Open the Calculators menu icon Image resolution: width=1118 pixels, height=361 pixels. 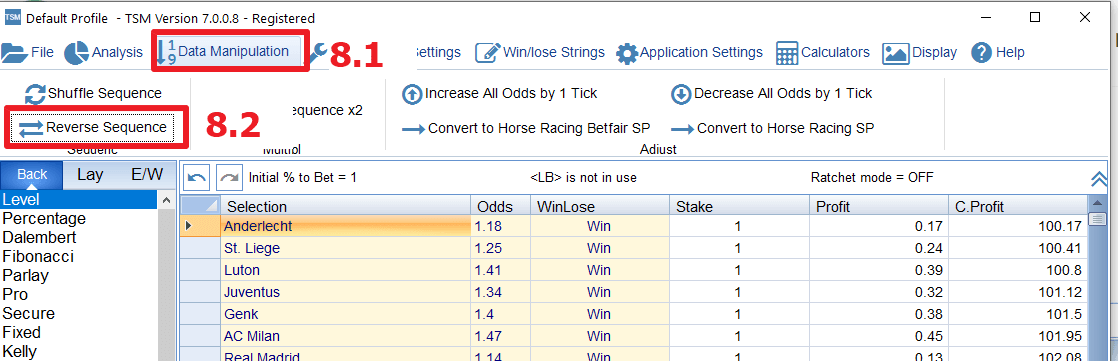point(786,52)
